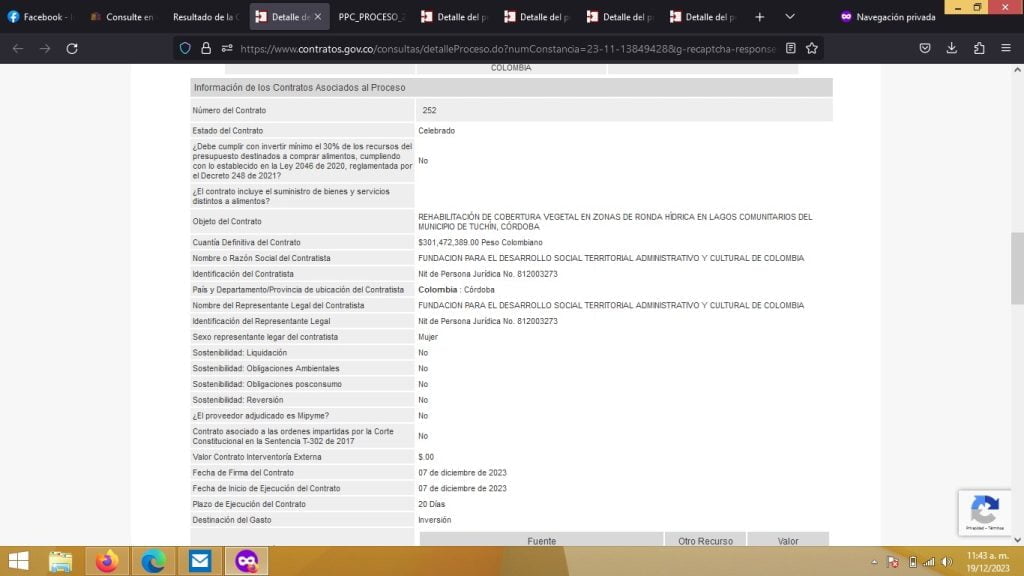Select Mujer value text
Viewport: 1024px width, 576px height.
click(428, 337)
